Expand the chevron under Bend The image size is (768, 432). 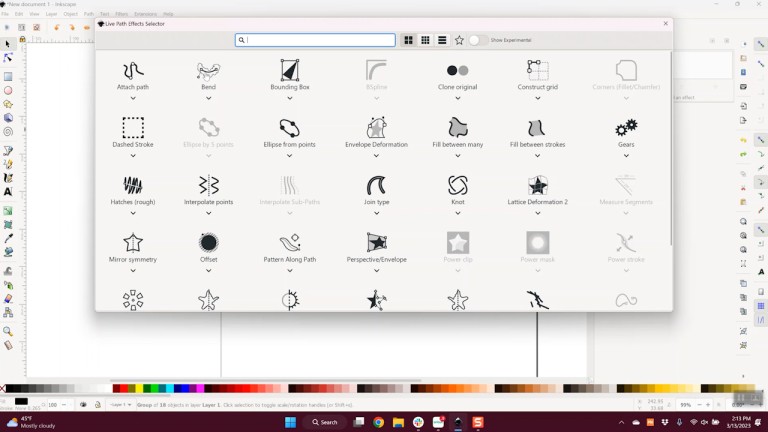[208, 98]
